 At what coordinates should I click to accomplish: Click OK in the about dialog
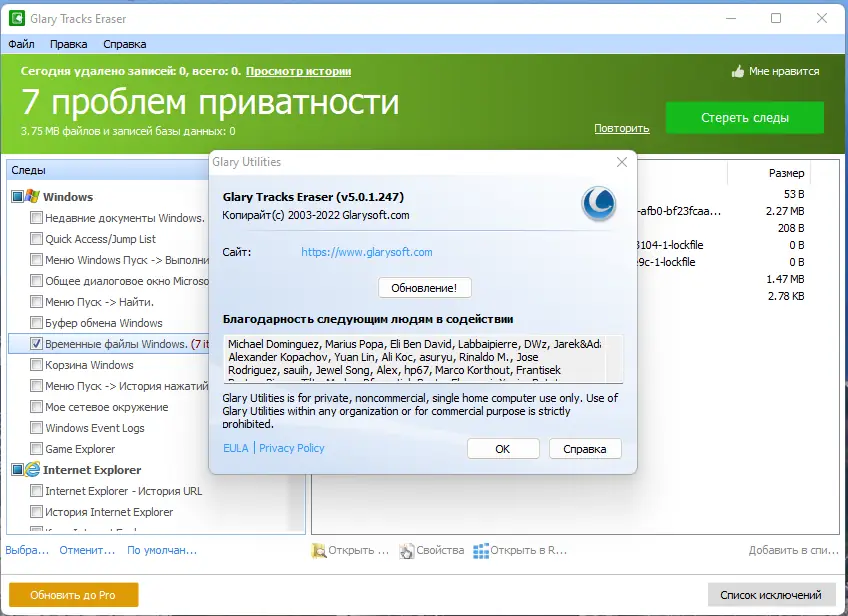click(503, 449)
